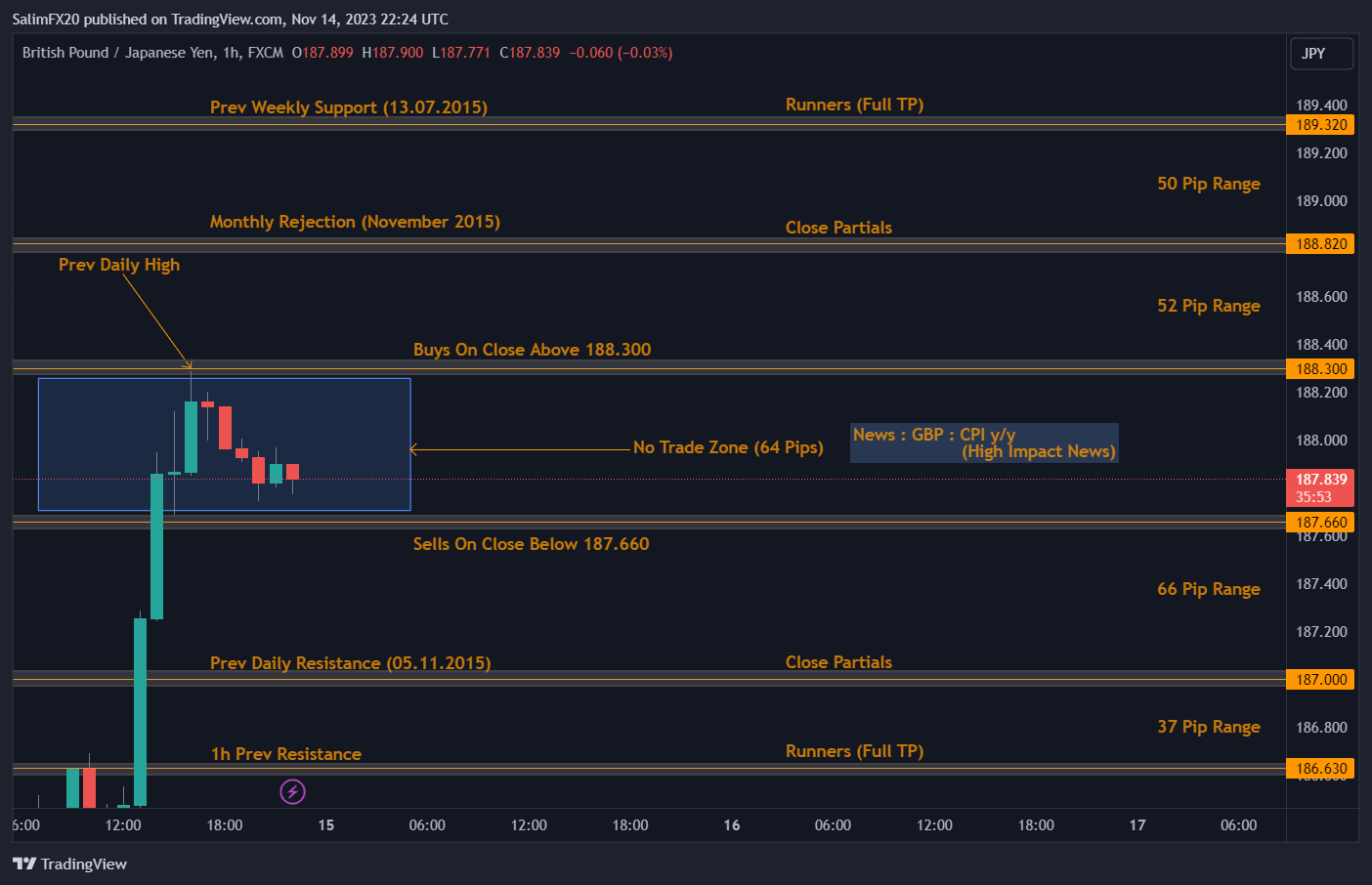Click the current price 187.839 countdown label

1321,488
